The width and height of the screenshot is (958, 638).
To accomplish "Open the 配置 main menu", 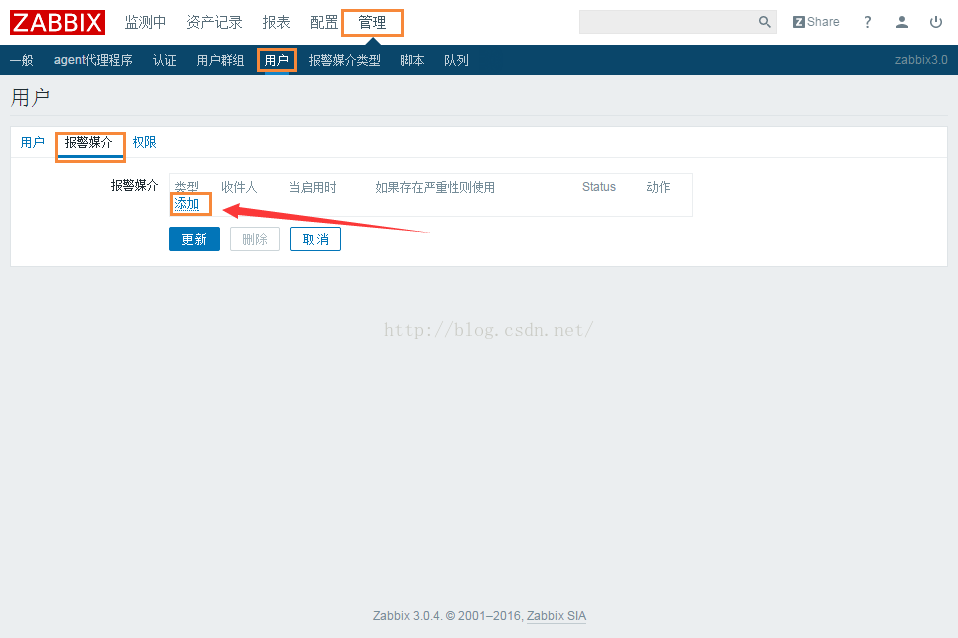I will (x=324, y=23).
